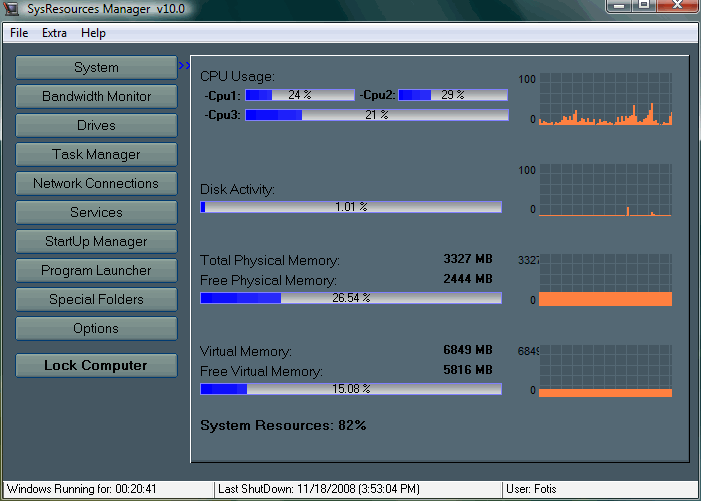Screen dimensions: 701x501
Task: Open the Network Connections section
Action: (97, 184)
